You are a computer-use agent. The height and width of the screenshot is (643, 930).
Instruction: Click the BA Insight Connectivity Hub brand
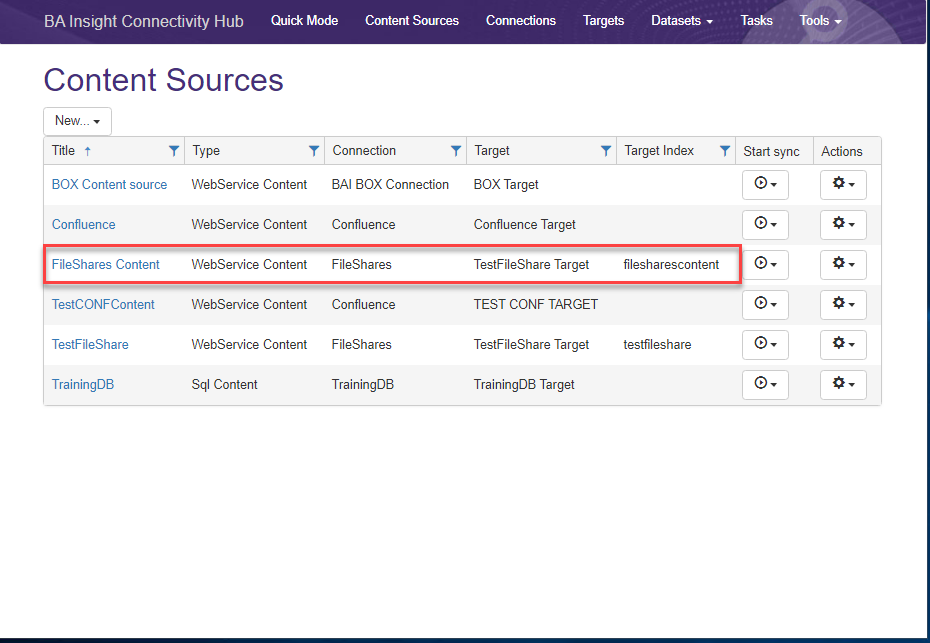[x=144, y=21]
